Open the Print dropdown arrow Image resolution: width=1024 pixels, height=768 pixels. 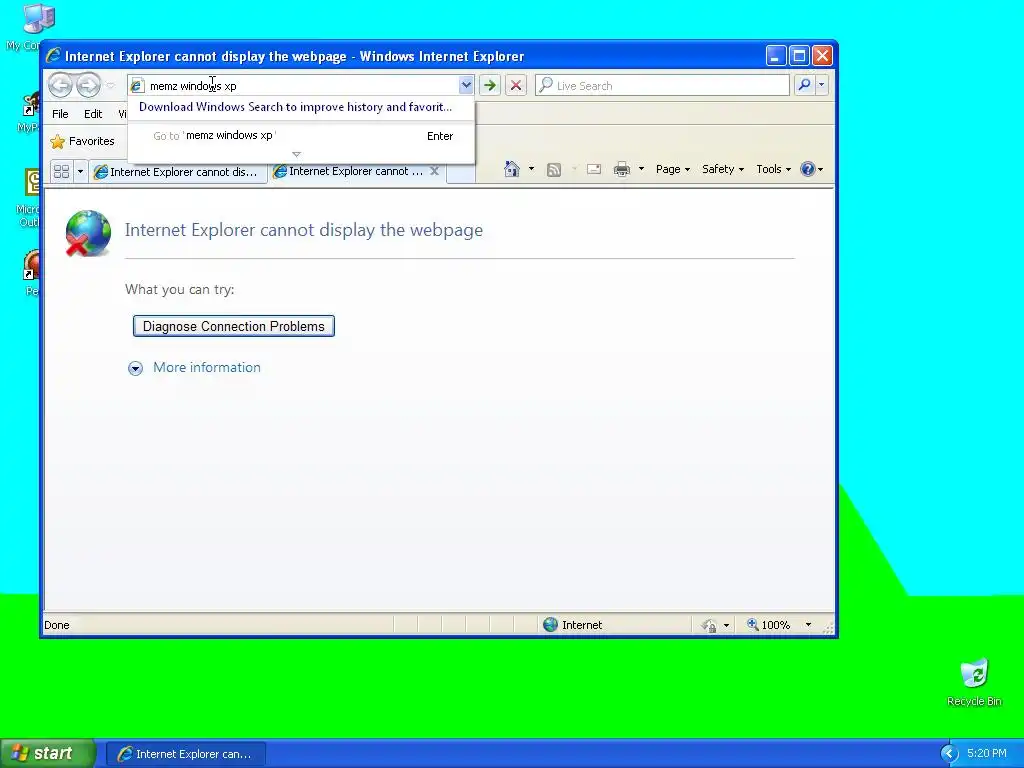(641, 169)
